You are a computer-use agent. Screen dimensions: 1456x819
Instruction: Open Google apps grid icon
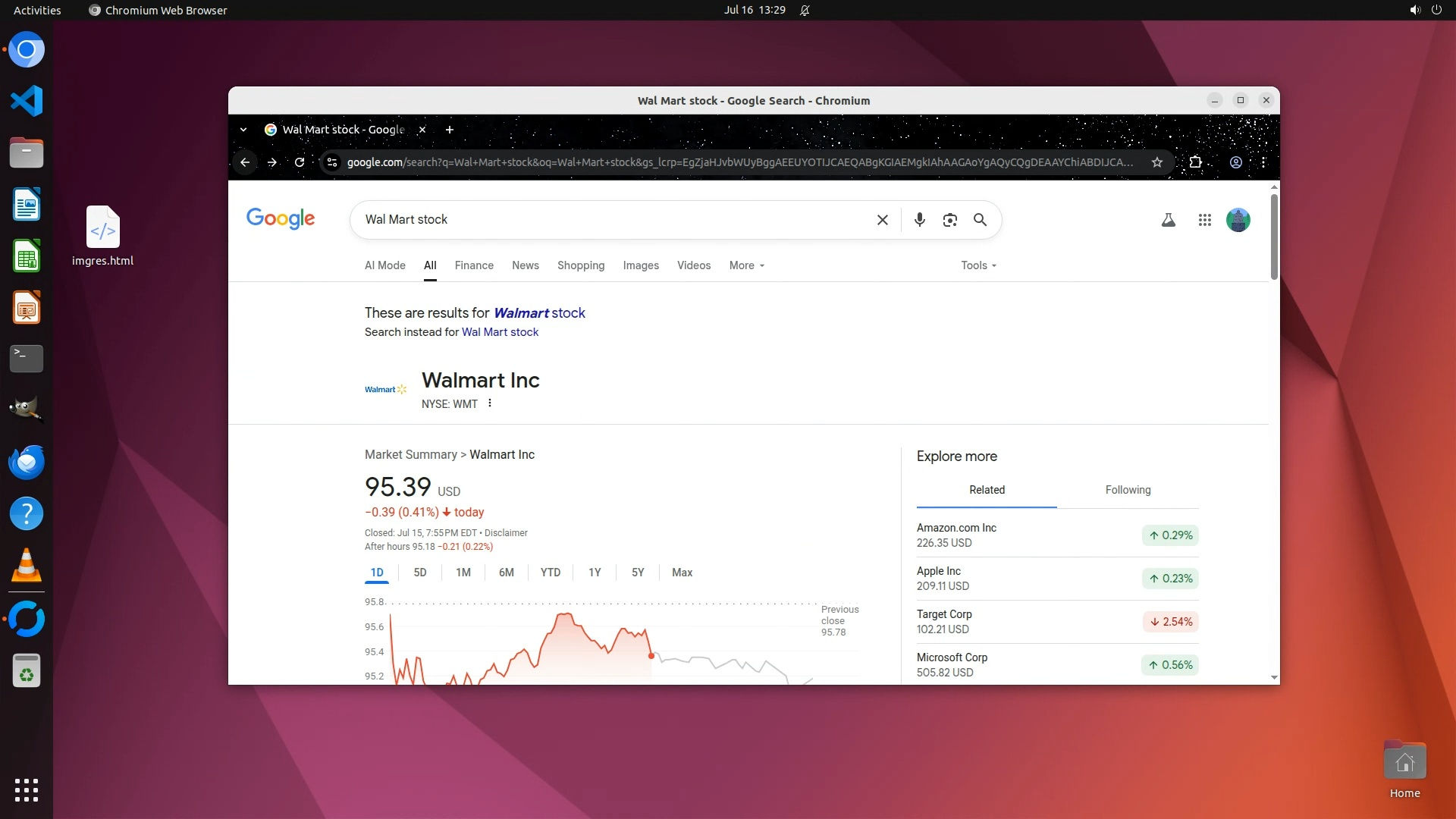click(x=1204, y=220)
